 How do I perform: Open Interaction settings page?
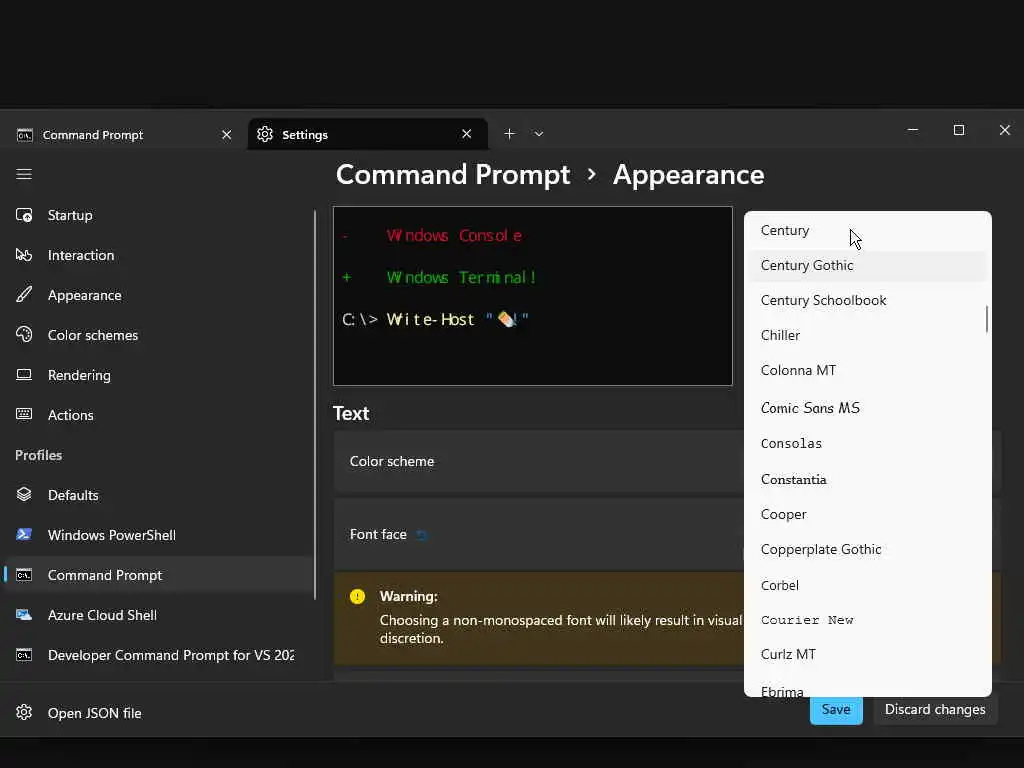tap(158, 255)
